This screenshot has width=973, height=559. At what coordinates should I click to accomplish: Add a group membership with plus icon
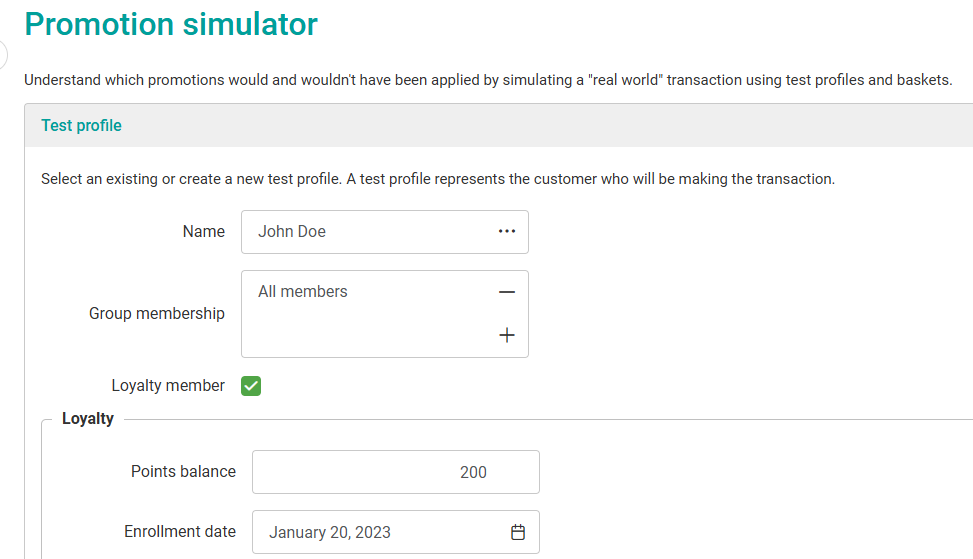[507, 336]
